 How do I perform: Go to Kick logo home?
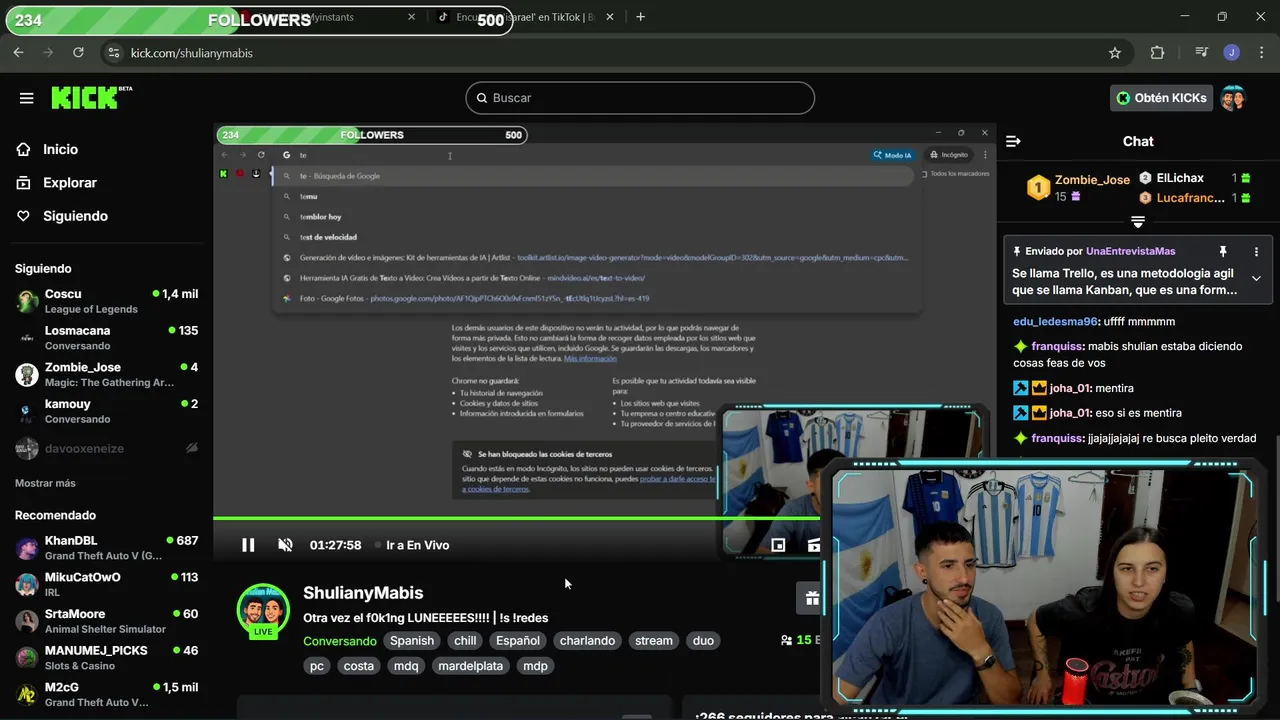[91, 97]
